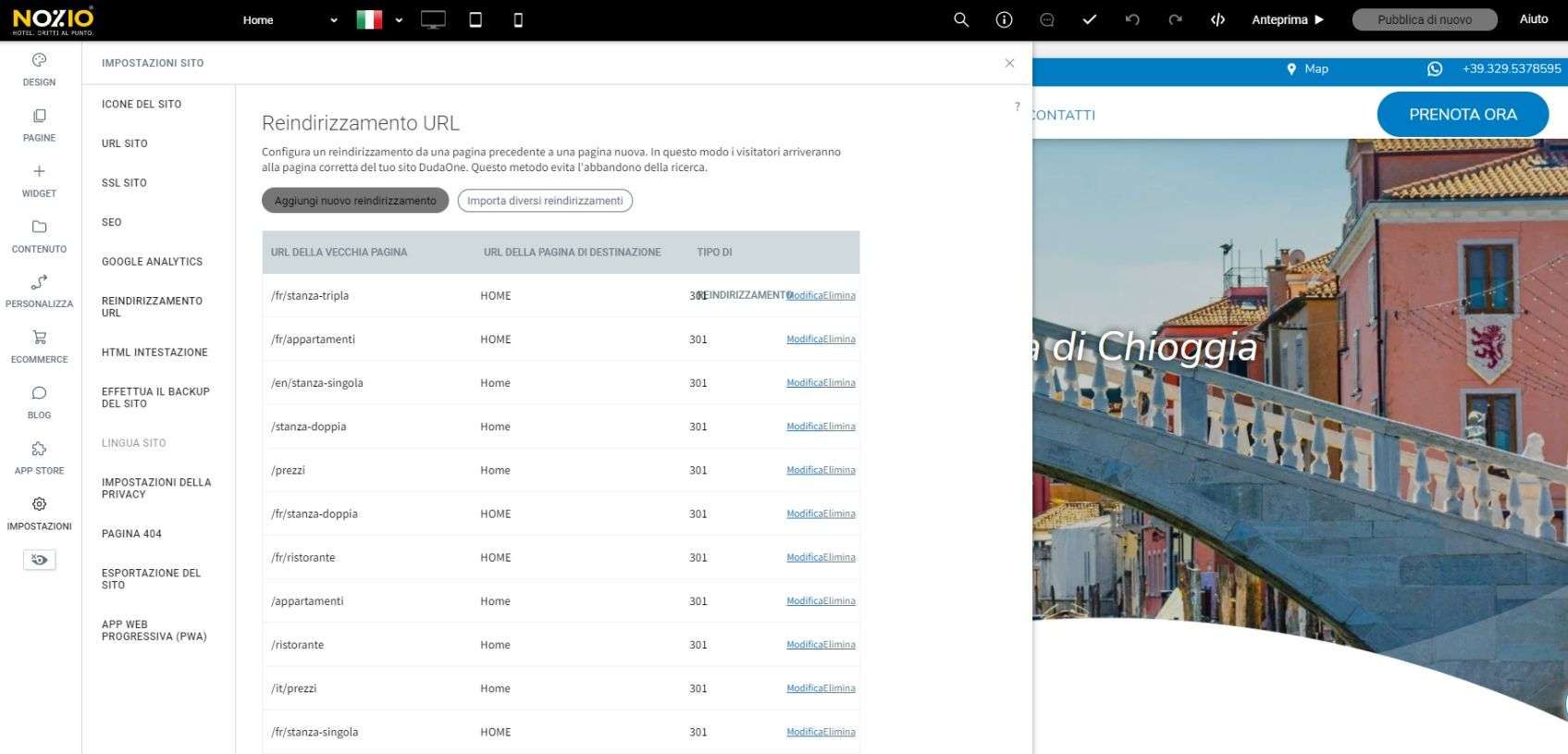Viewport: 1568px width, 754px height.
Task: Open the Personalizza icon
Action: coord(39,282)
